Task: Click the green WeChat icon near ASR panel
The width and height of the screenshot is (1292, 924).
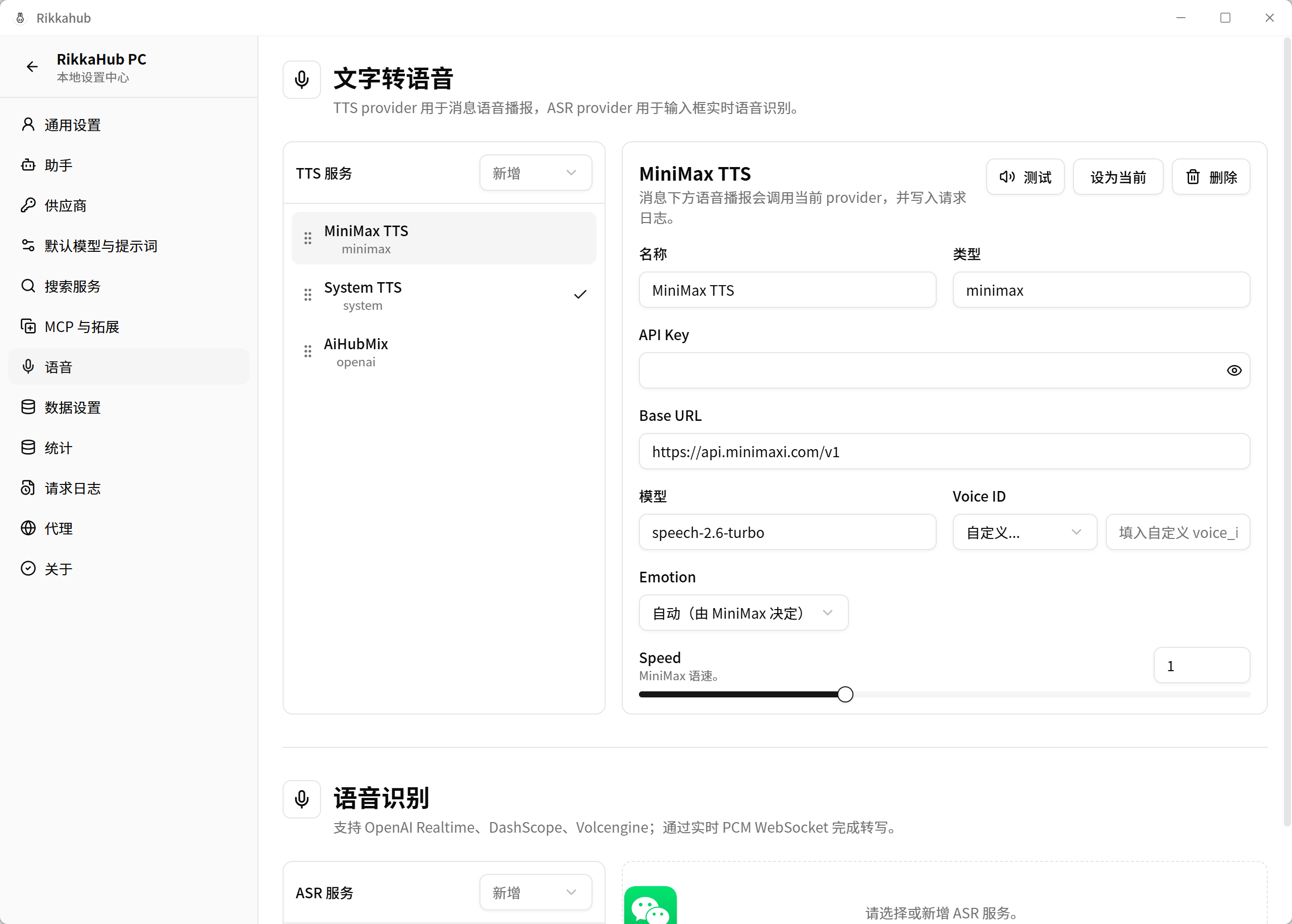Action: click(x=650, y=905)
